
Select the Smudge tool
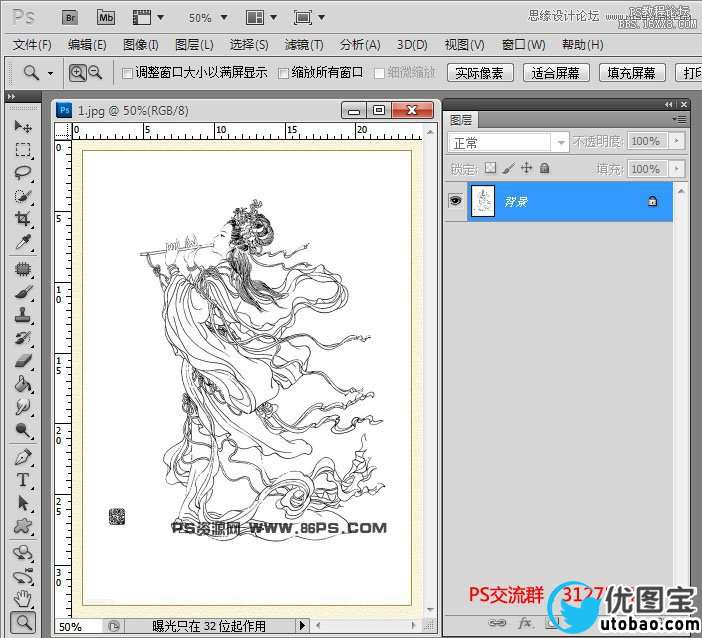[22, 407]
